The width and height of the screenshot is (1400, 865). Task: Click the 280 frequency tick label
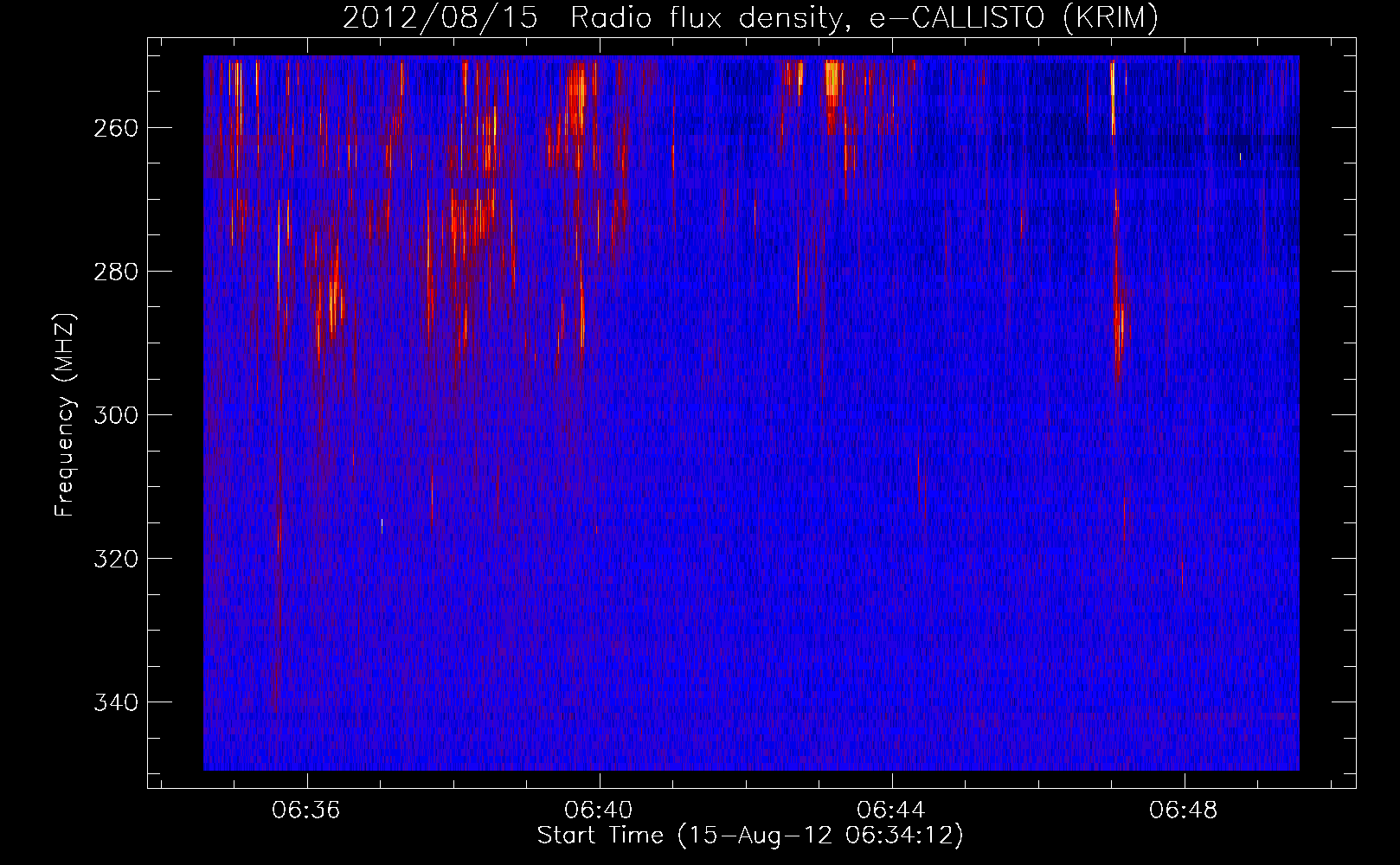click(114, 272)
